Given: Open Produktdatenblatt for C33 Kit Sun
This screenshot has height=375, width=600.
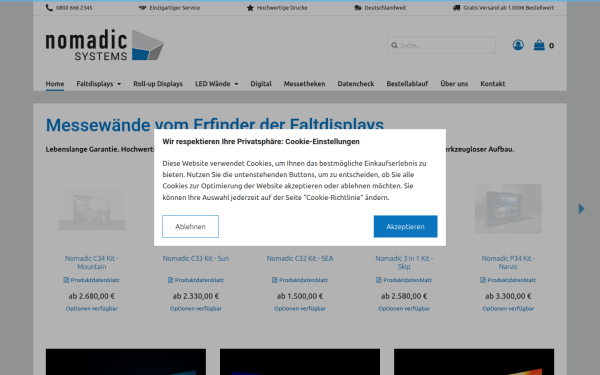Looking at the screenshot, I should [196, 280].
